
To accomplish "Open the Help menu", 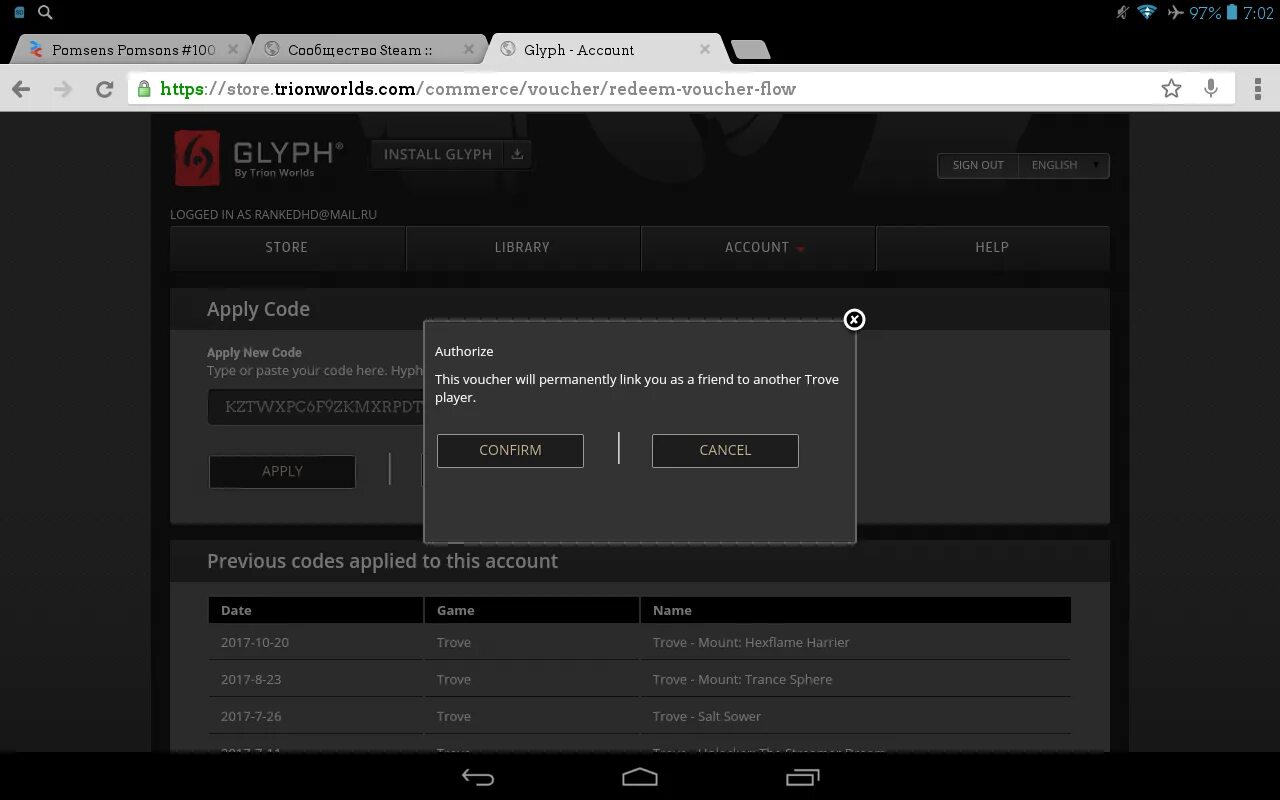I will [x=992, y=247].
